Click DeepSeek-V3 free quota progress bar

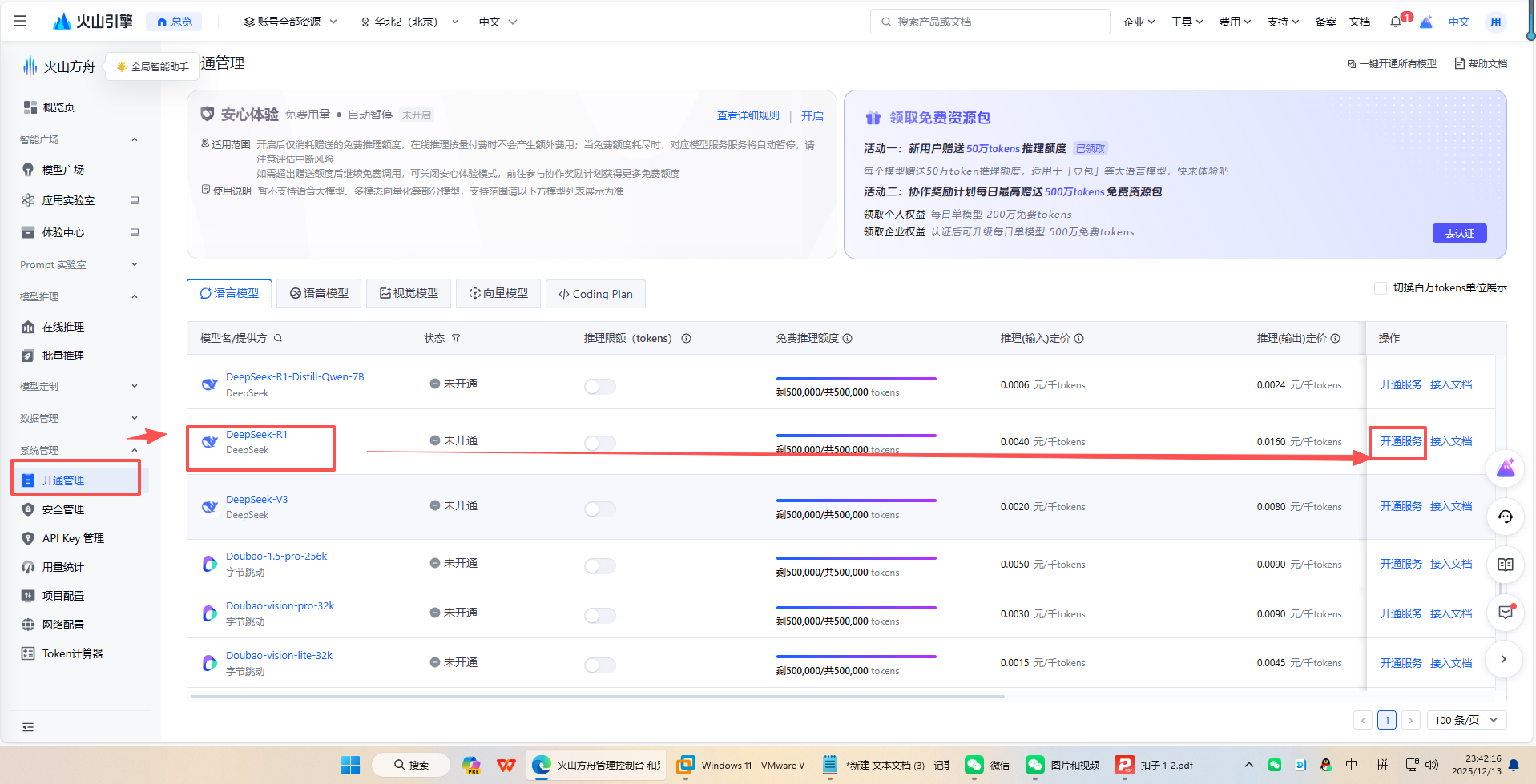pos(855,501)
